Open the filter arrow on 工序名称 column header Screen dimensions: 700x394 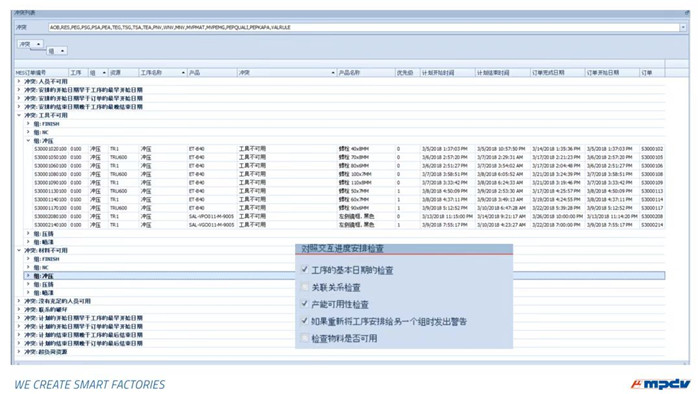183,72
